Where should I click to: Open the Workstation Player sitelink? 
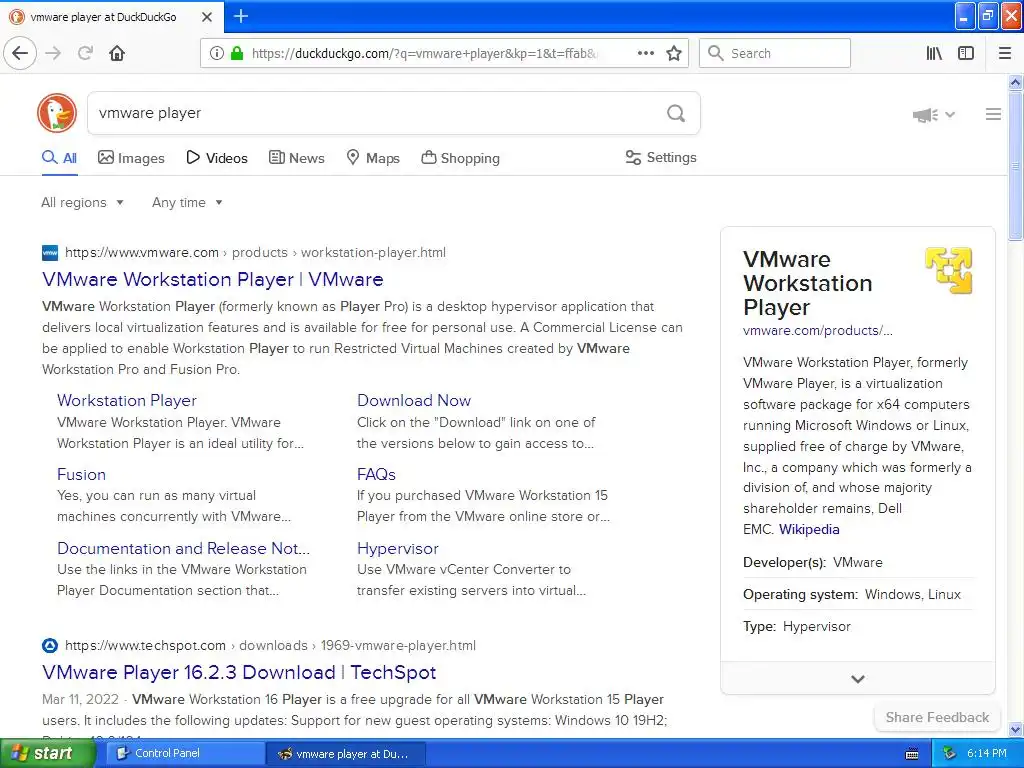127,400
